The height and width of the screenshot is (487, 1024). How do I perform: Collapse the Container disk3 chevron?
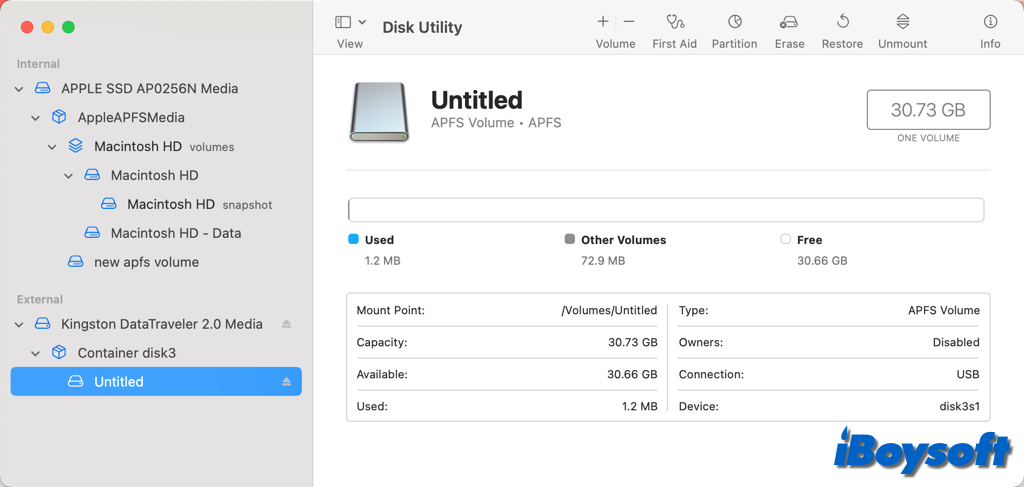pos(35,353)
